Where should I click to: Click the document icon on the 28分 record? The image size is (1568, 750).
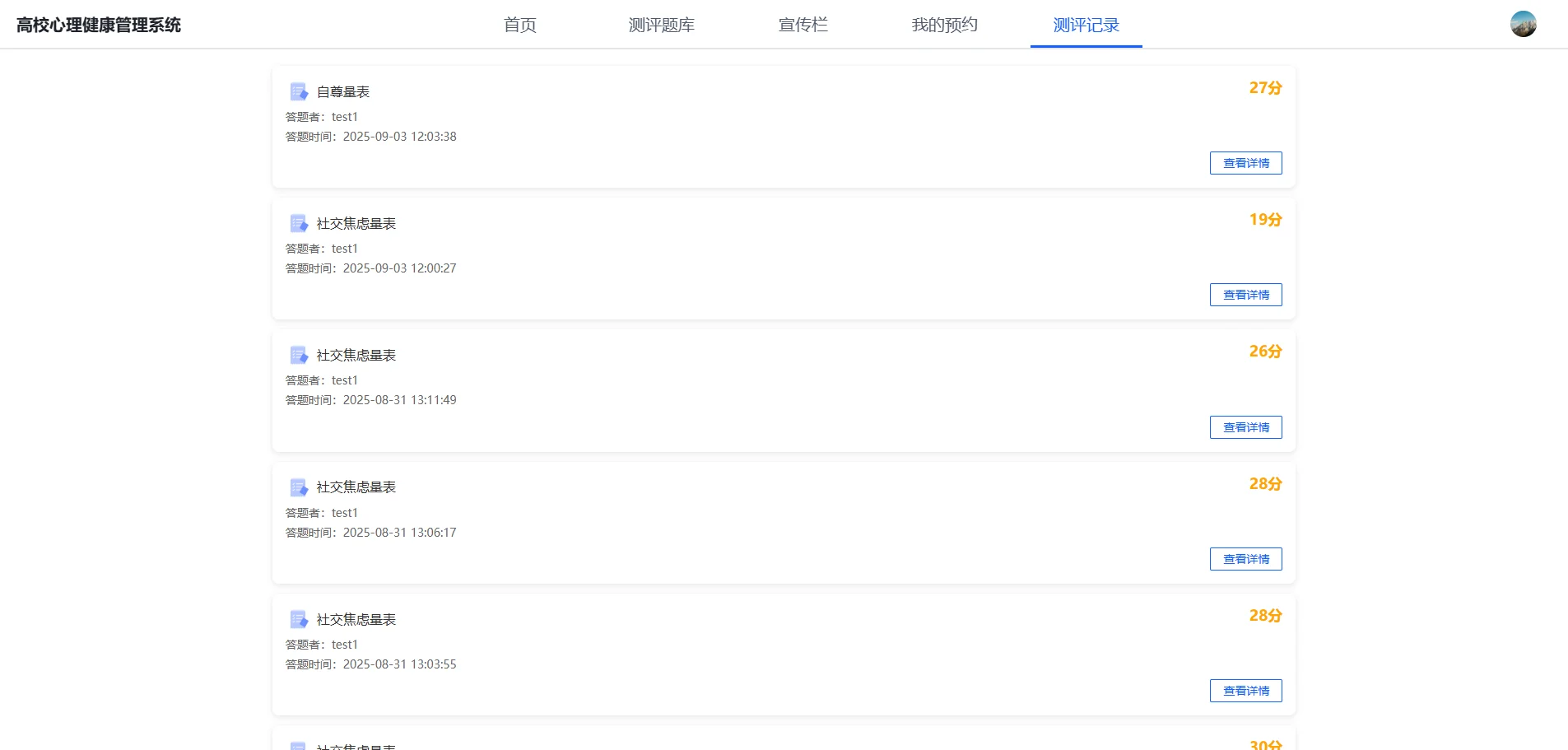(297, 487)
